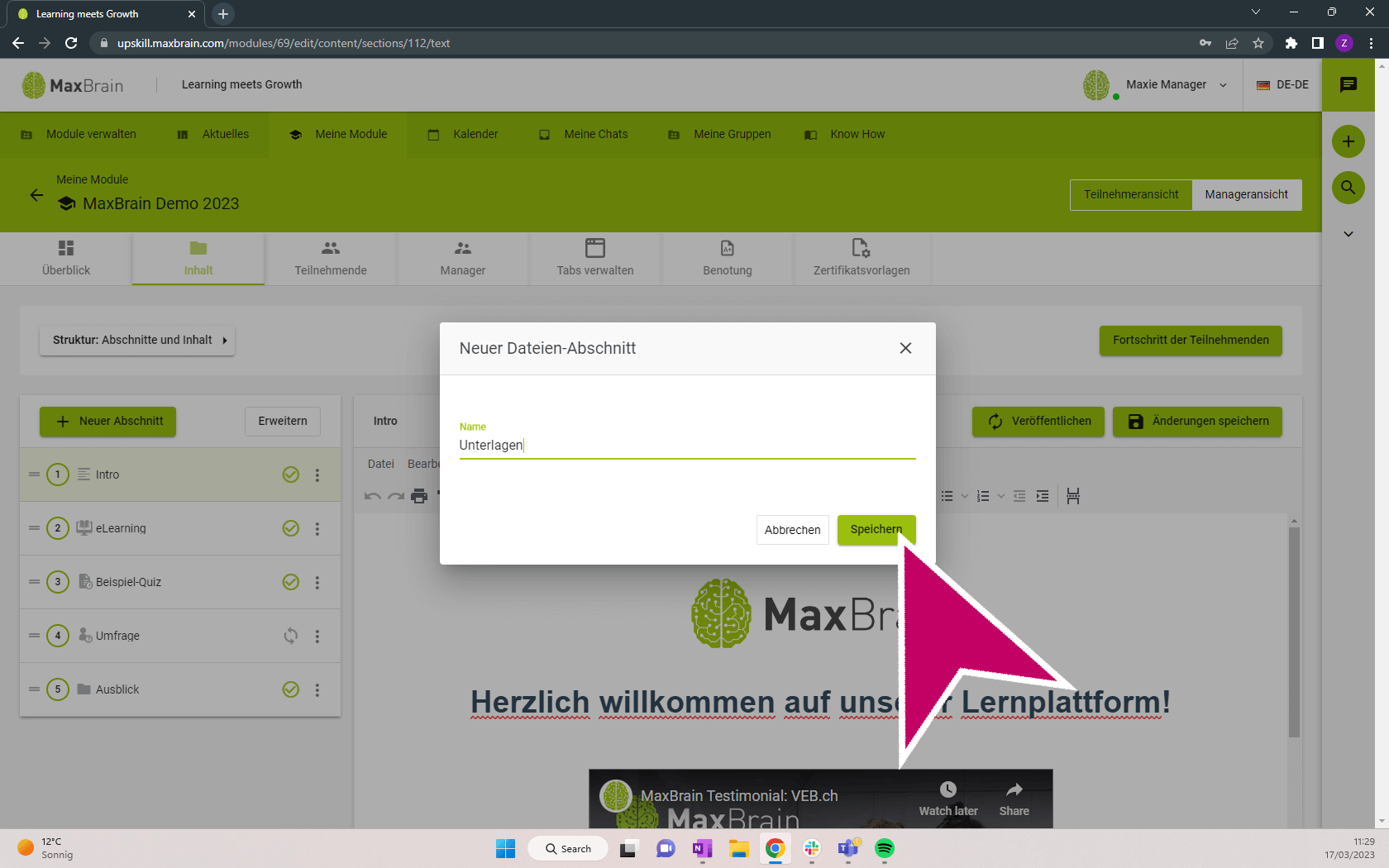Insert page break icon in editor
Image resolution: width=1389 pixels, height=868 pixels.
click(1073, 496)
